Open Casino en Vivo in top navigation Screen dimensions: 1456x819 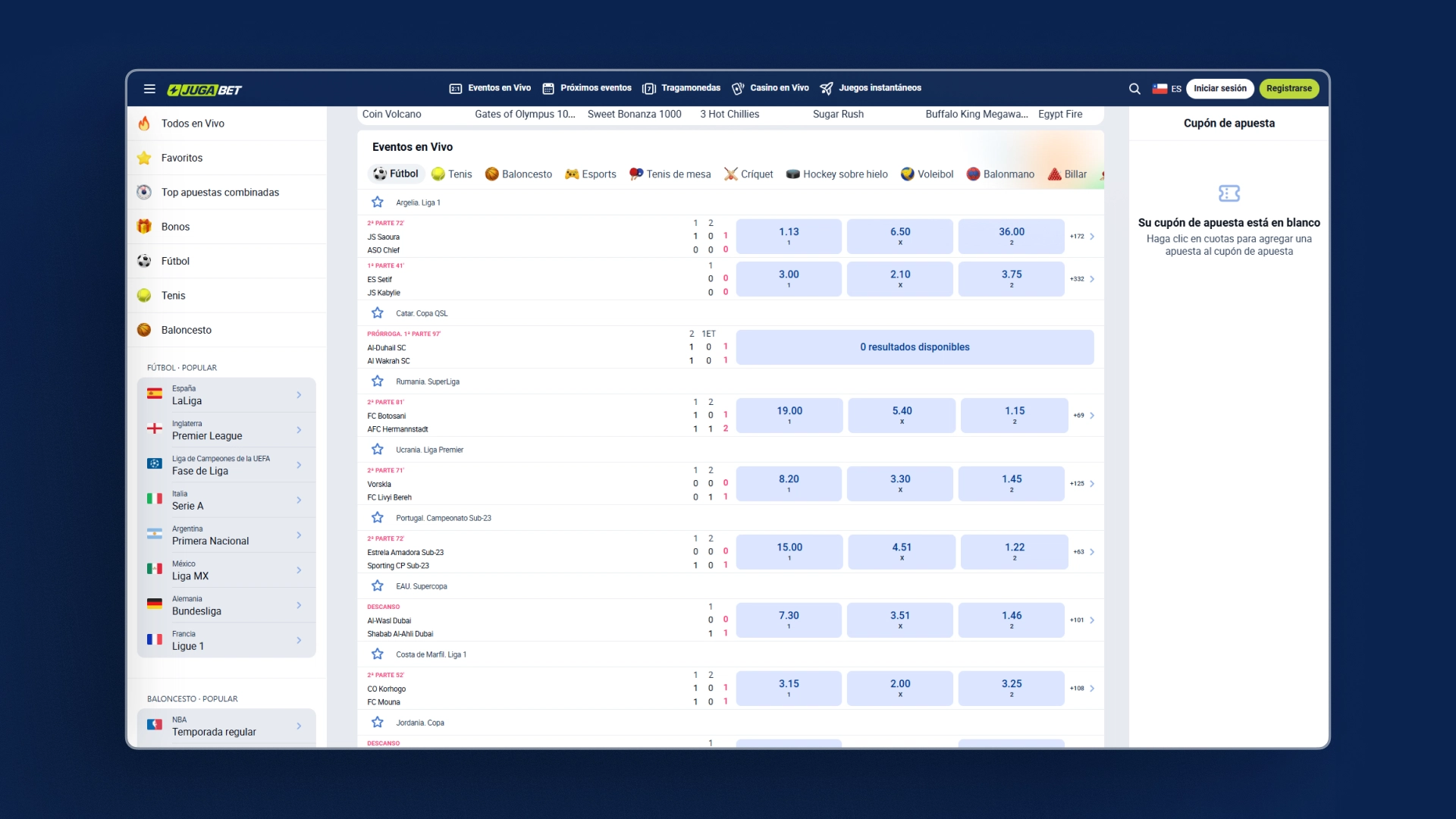tap(770, 88)
